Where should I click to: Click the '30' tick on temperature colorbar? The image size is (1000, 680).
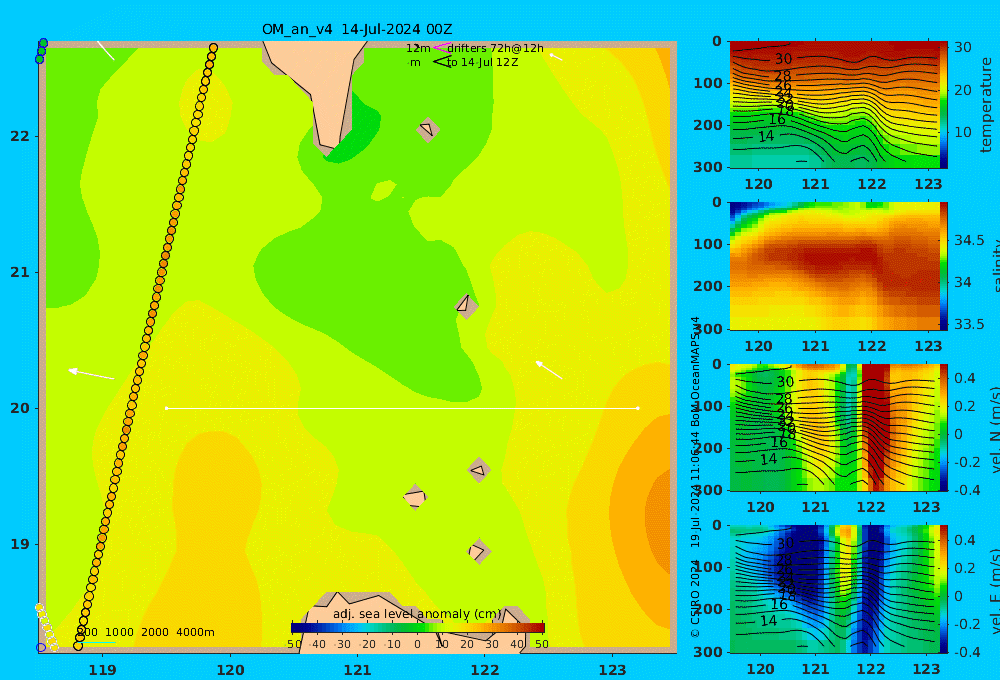(963, 48)
